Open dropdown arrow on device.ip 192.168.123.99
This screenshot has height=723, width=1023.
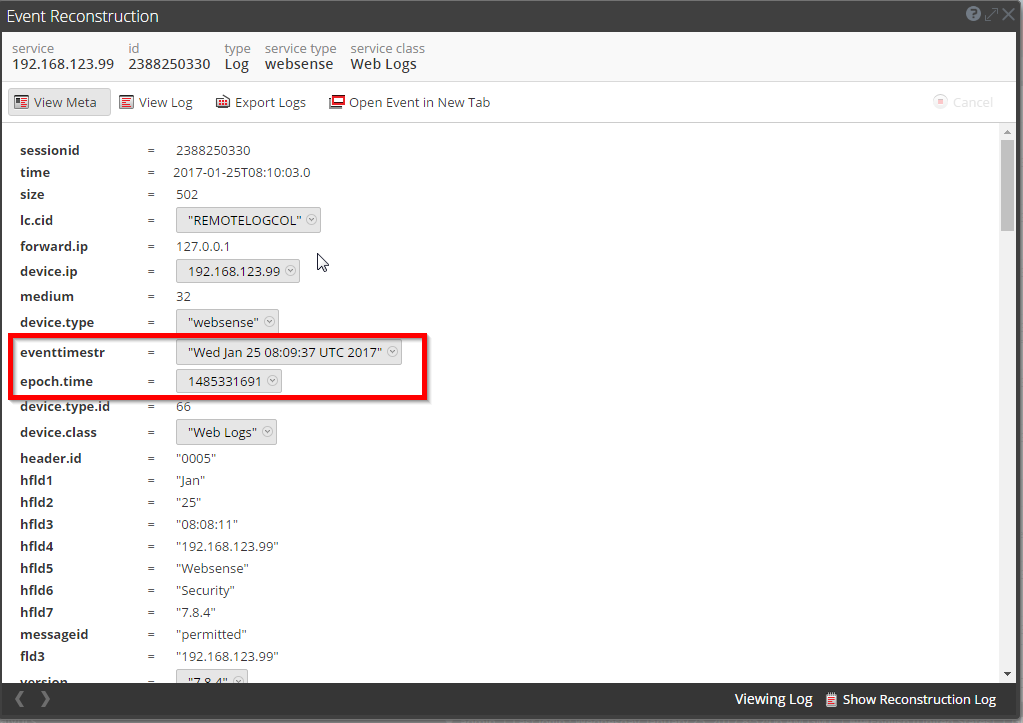click(x=291, y=271)
